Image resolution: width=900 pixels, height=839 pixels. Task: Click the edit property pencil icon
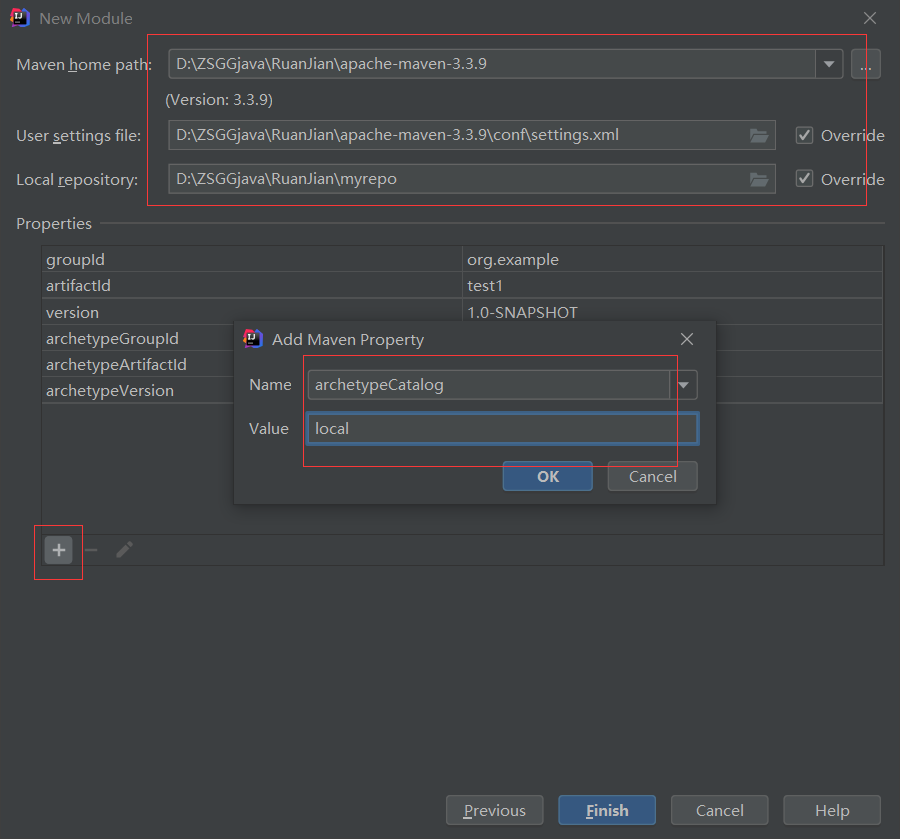point(124,550)
